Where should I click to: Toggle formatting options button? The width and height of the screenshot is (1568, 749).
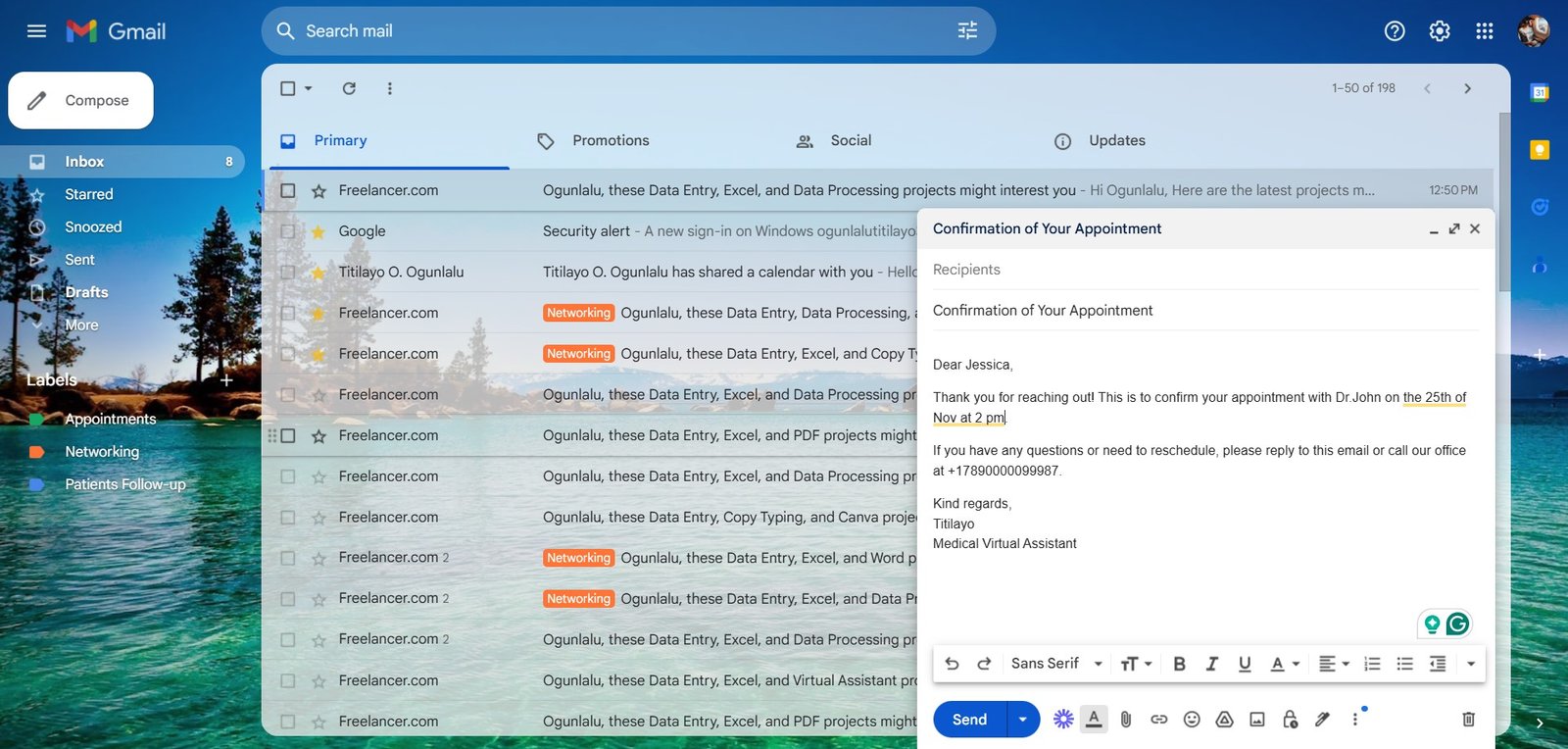[x=1094, y=720]
